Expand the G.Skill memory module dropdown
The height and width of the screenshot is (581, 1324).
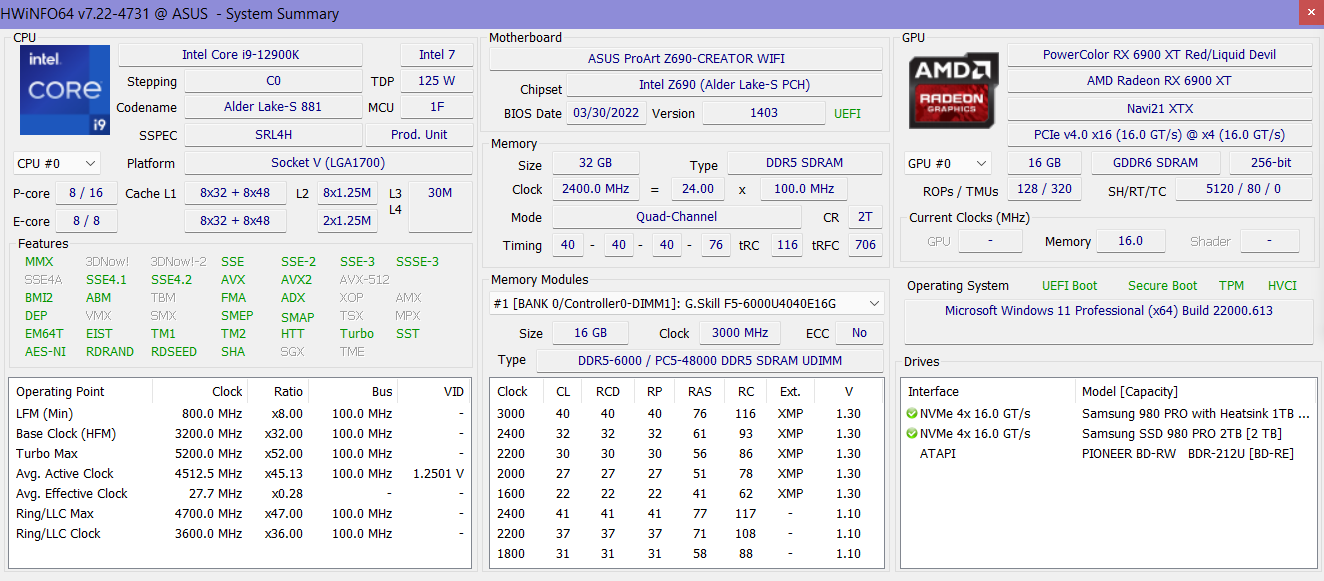coord(687,303)
